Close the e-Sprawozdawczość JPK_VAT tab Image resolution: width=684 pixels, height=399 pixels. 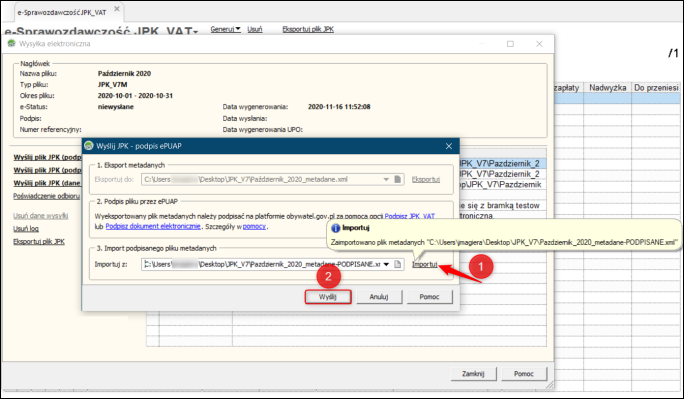pyautogui.click(x=117, y=8)
